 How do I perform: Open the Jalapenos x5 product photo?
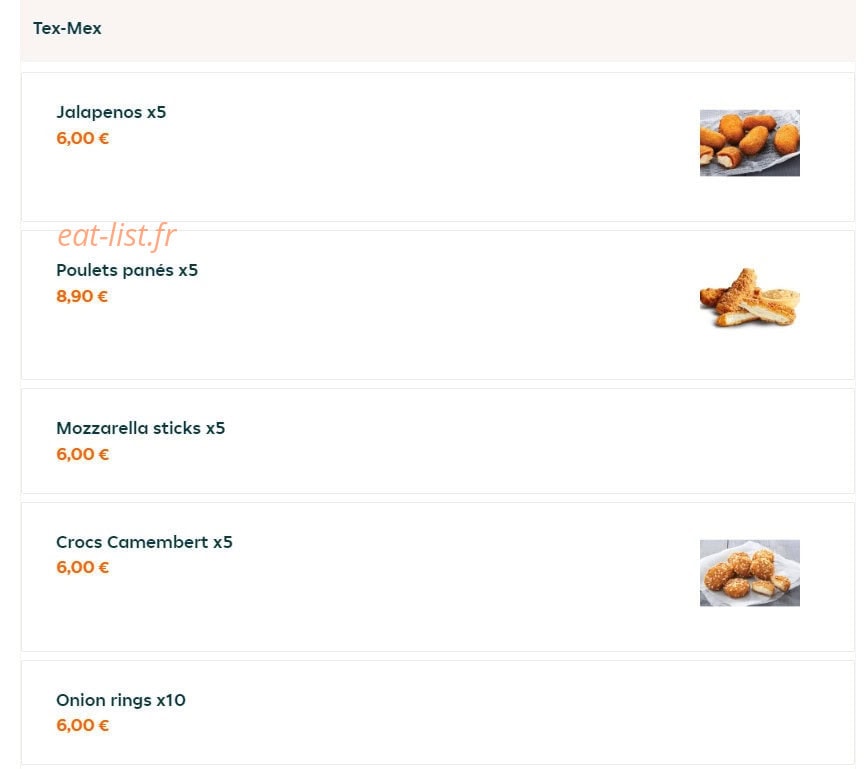tap(749, 143)
